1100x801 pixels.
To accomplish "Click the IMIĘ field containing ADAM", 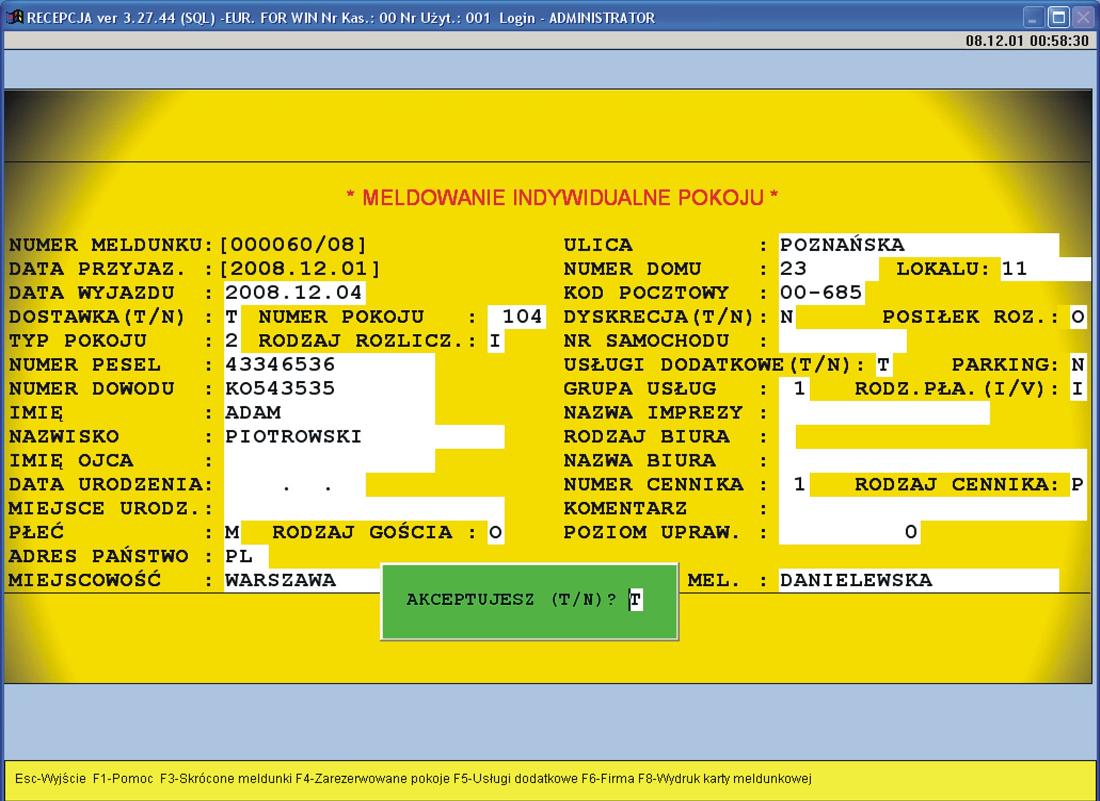I will [328, 413].
